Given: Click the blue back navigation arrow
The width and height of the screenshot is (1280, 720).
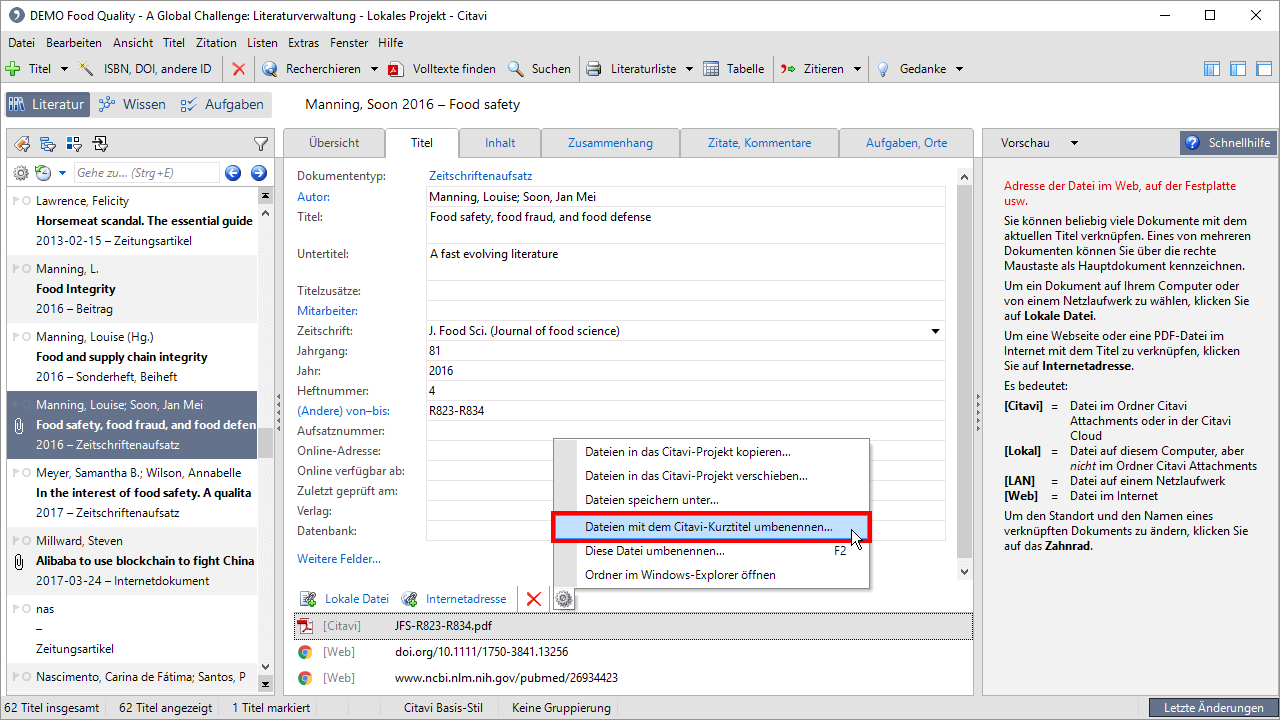Looking at the screenshot, I should pos(233,173).
